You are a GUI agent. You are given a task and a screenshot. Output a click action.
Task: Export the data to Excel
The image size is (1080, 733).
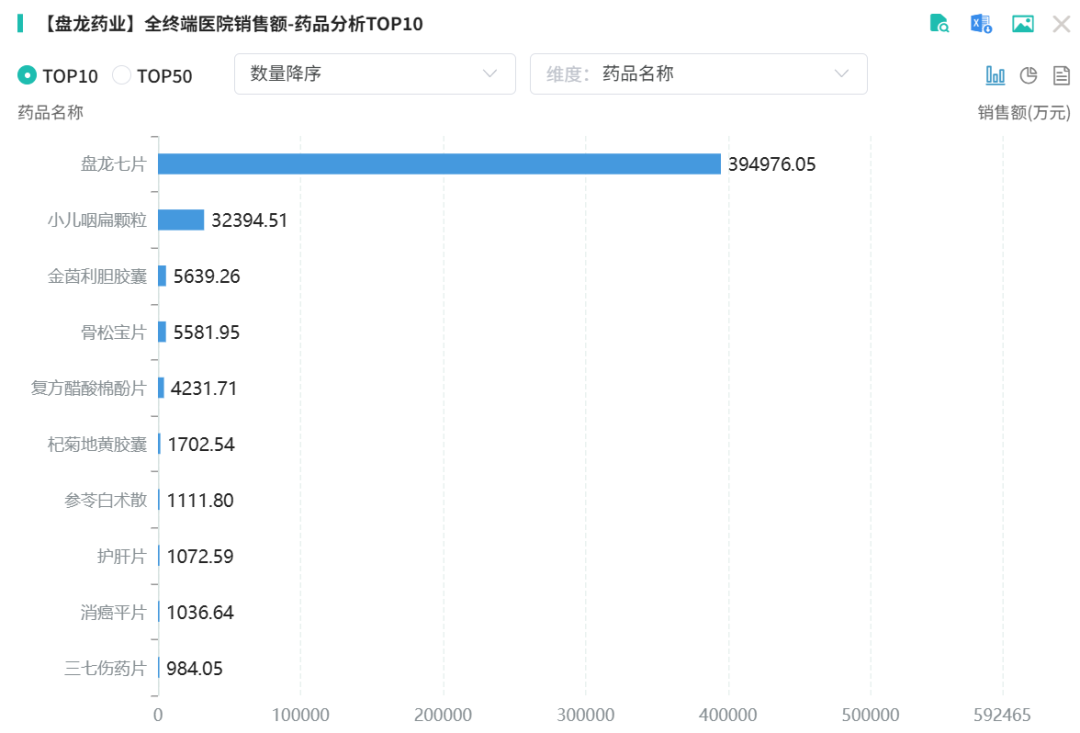pyautogui.click(x=981, y=23)
